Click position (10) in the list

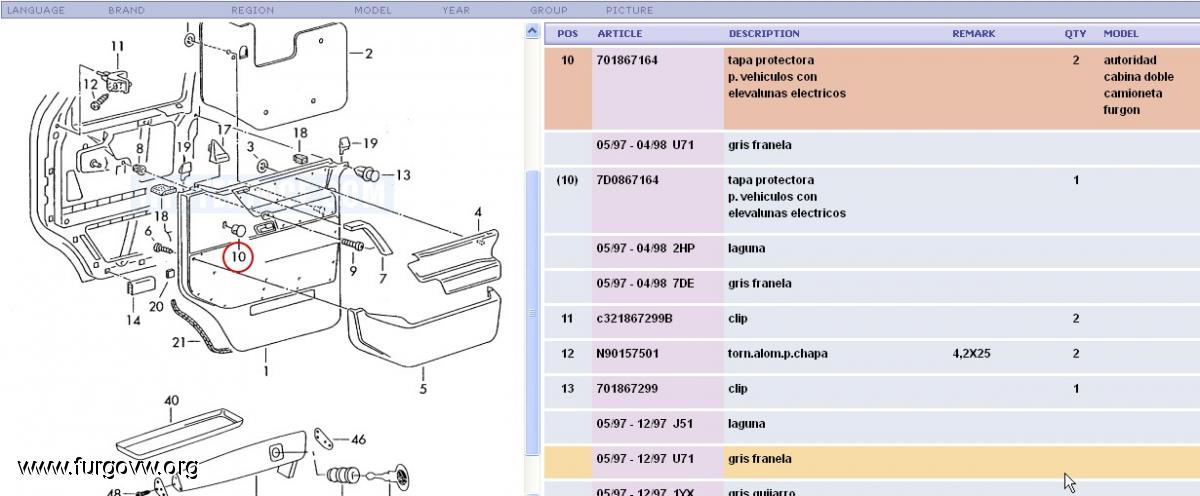pos(567,180)
